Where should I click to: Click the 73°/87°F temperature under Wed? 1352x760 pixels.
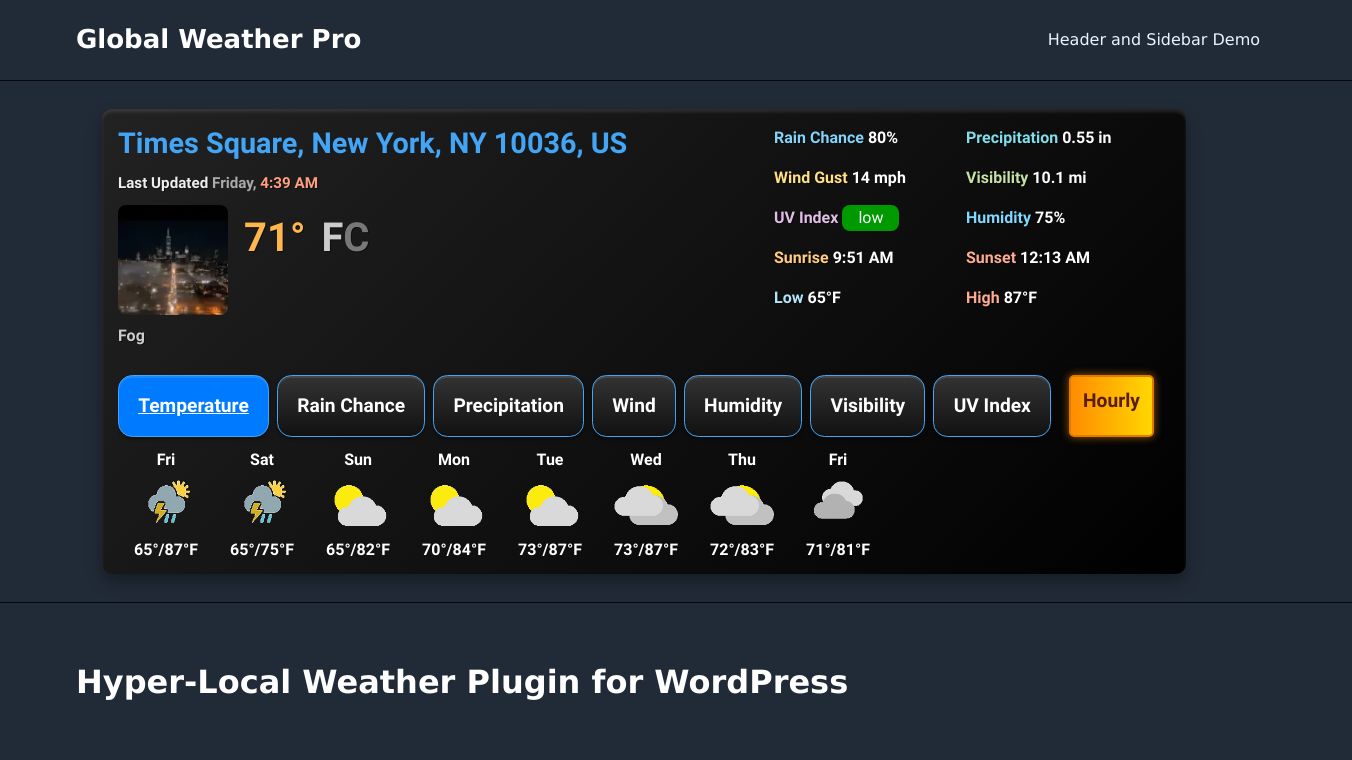(646, 550)
